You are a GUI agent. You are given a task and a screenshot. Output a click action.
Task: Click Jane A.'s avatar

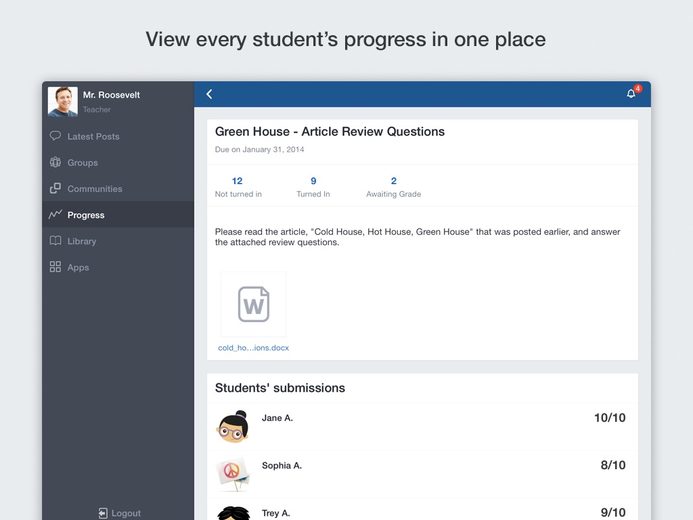click(233, 426)
